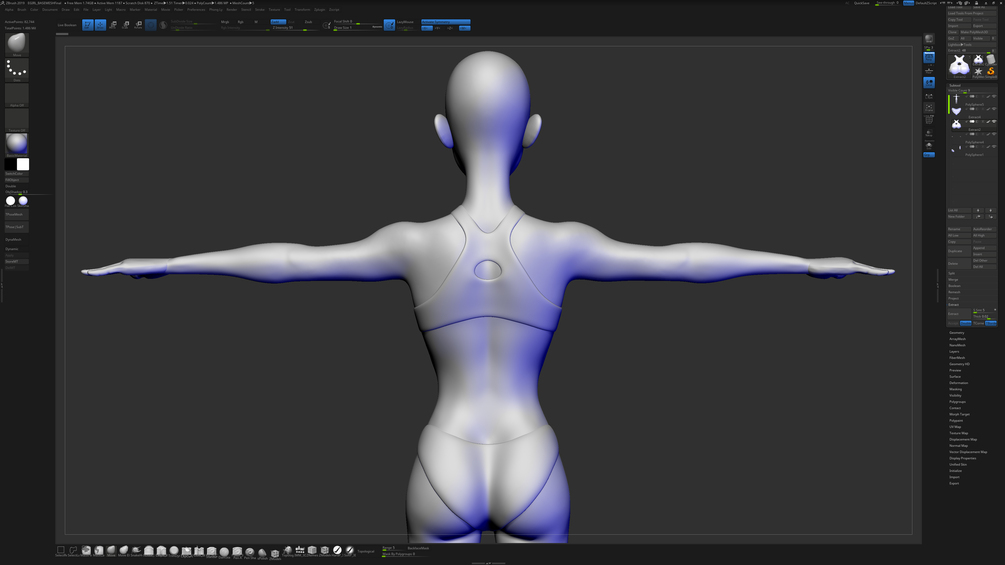Open the Zplugin menu
1005x565 pixels.
[x=319, y=10]
